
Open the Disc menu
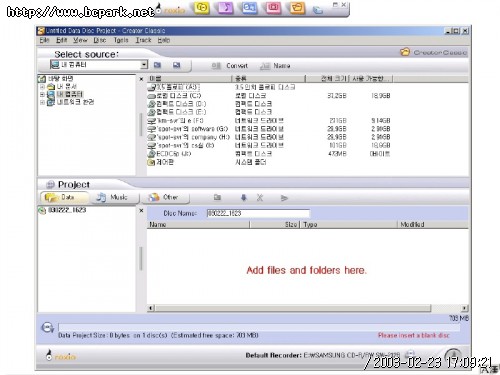[x=100, y=40]
